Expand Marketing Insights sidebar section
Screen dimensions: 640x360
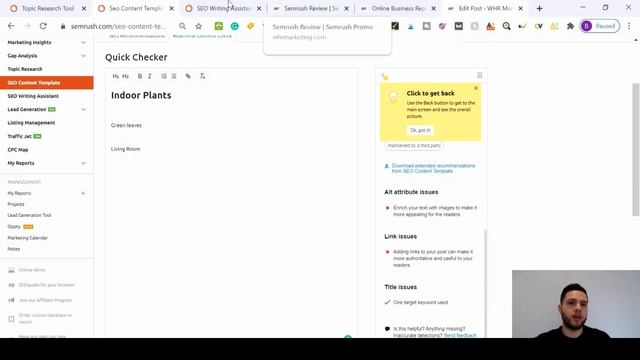pyautogui.click(x=83, y=42)
